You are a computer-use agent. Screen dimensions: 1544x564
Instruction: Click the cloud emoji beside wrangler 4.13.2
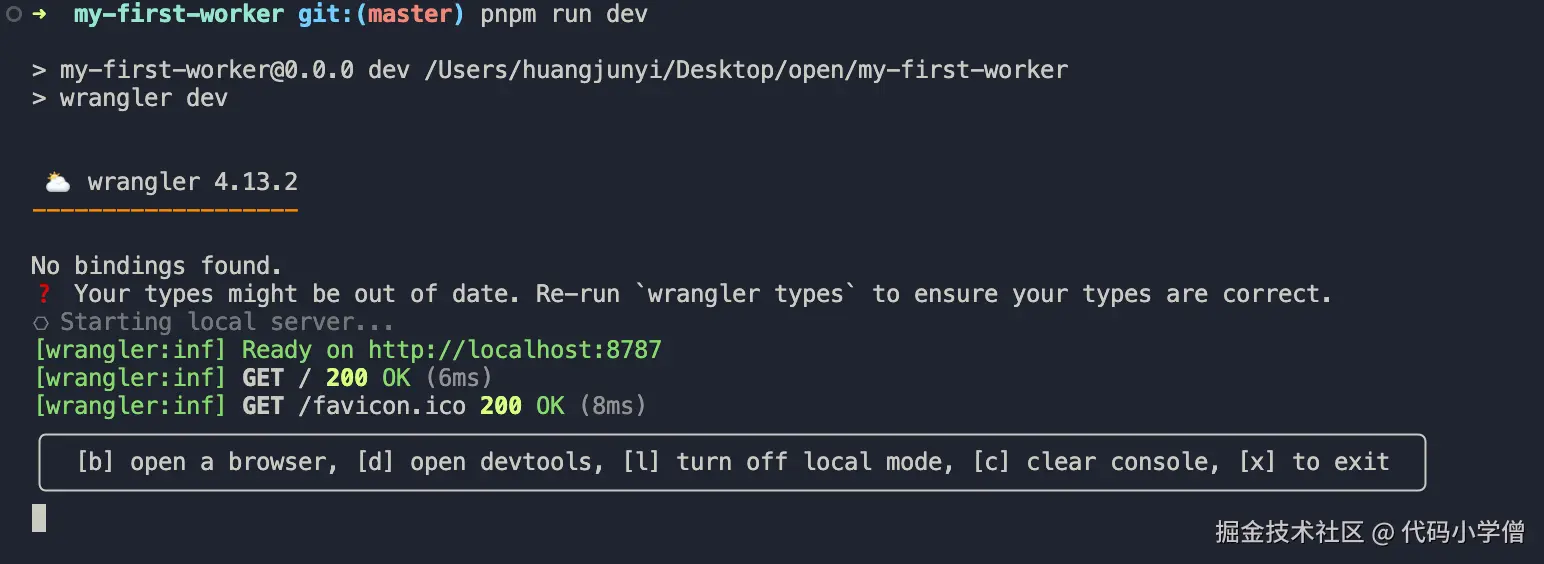point(58,182)
